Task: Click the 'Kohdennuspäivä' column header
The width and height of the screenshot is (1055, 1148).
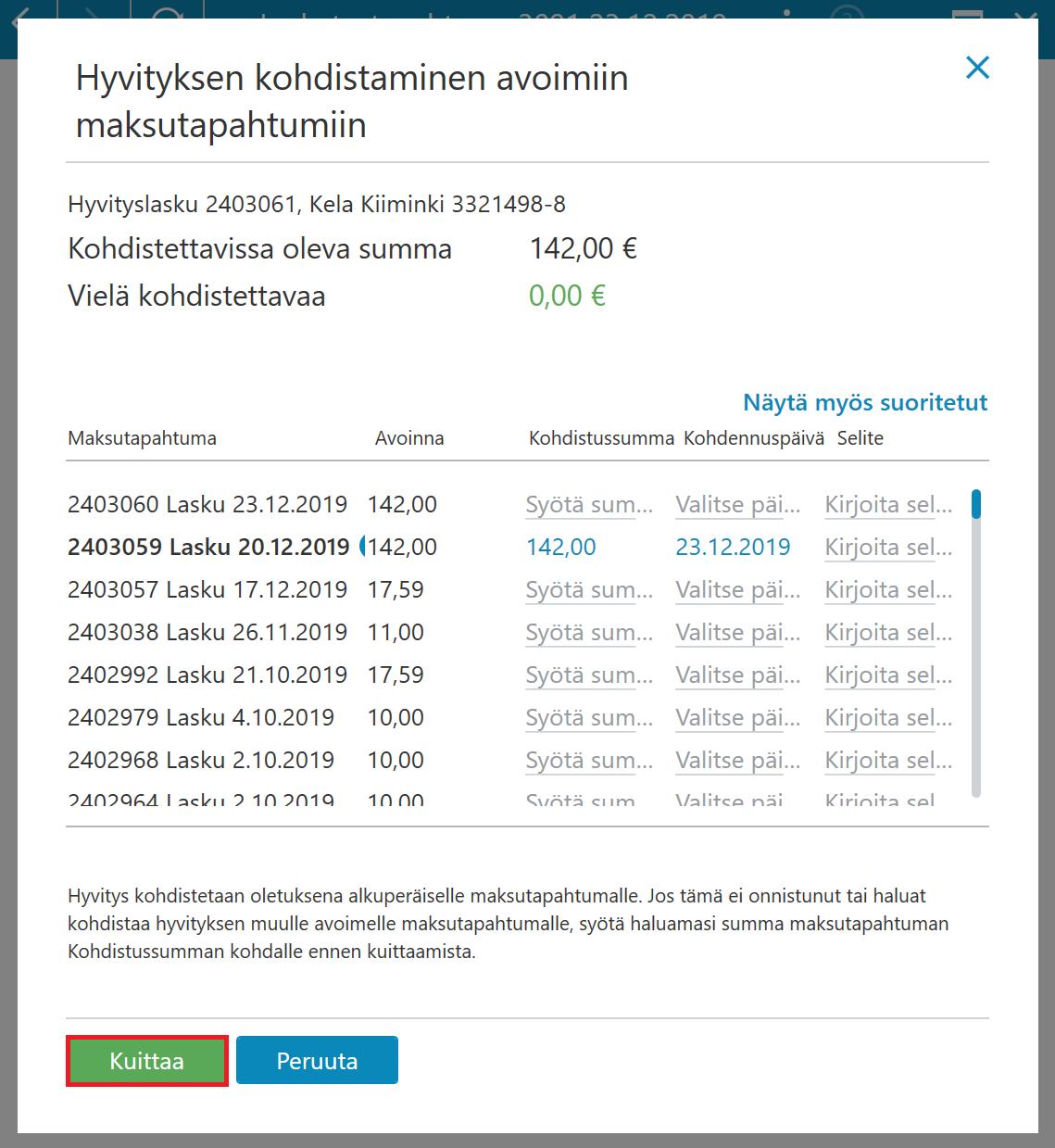Action: [x=754, y=438]
